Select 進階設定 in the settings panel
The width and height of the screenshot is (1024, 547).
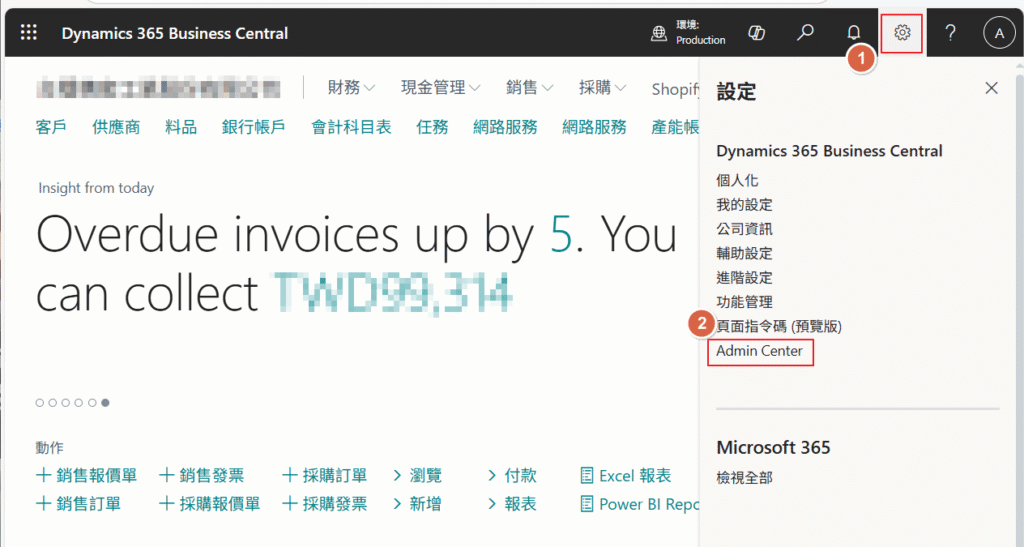[x=744, y=277]
